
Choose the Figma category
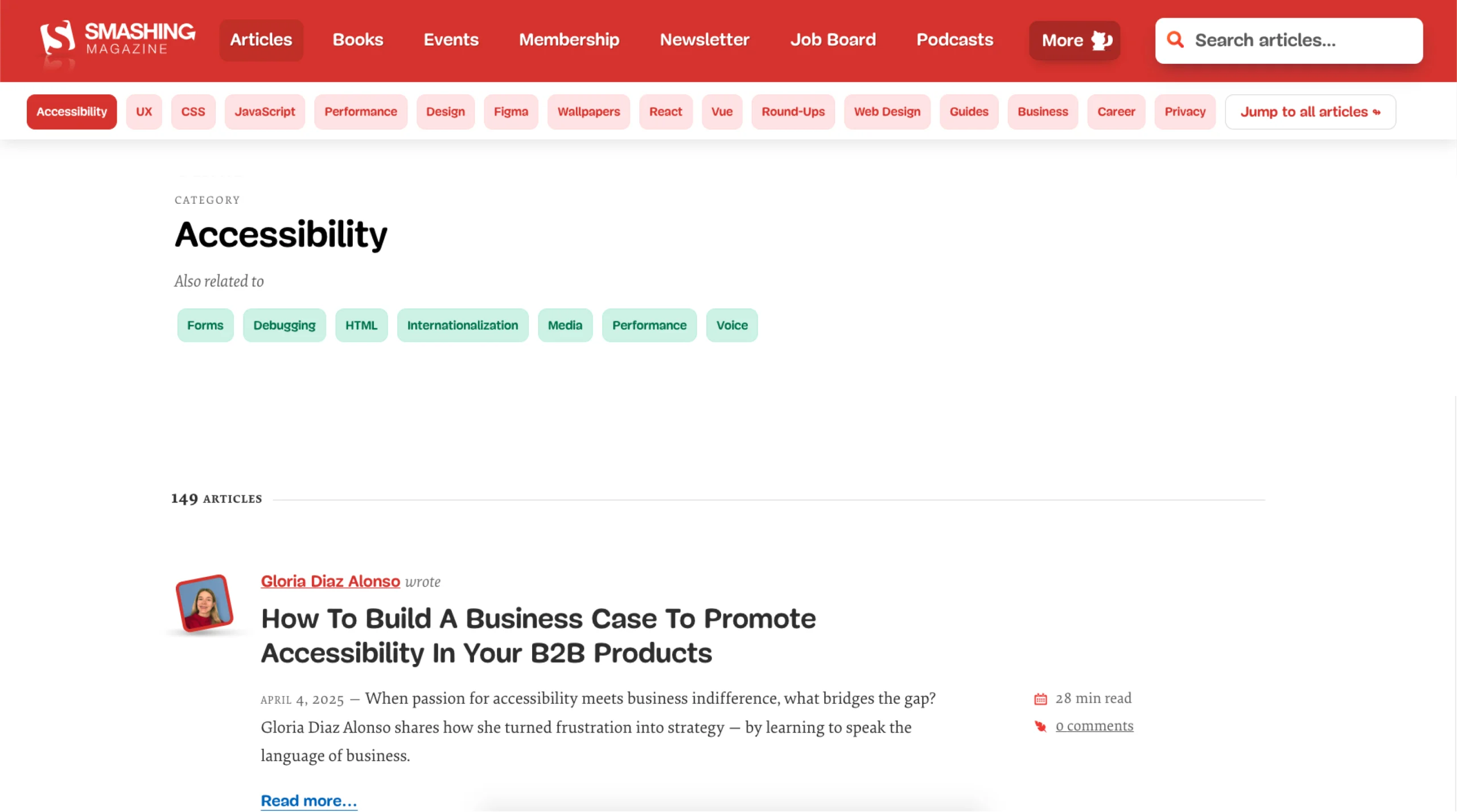[x=511, y=112]
